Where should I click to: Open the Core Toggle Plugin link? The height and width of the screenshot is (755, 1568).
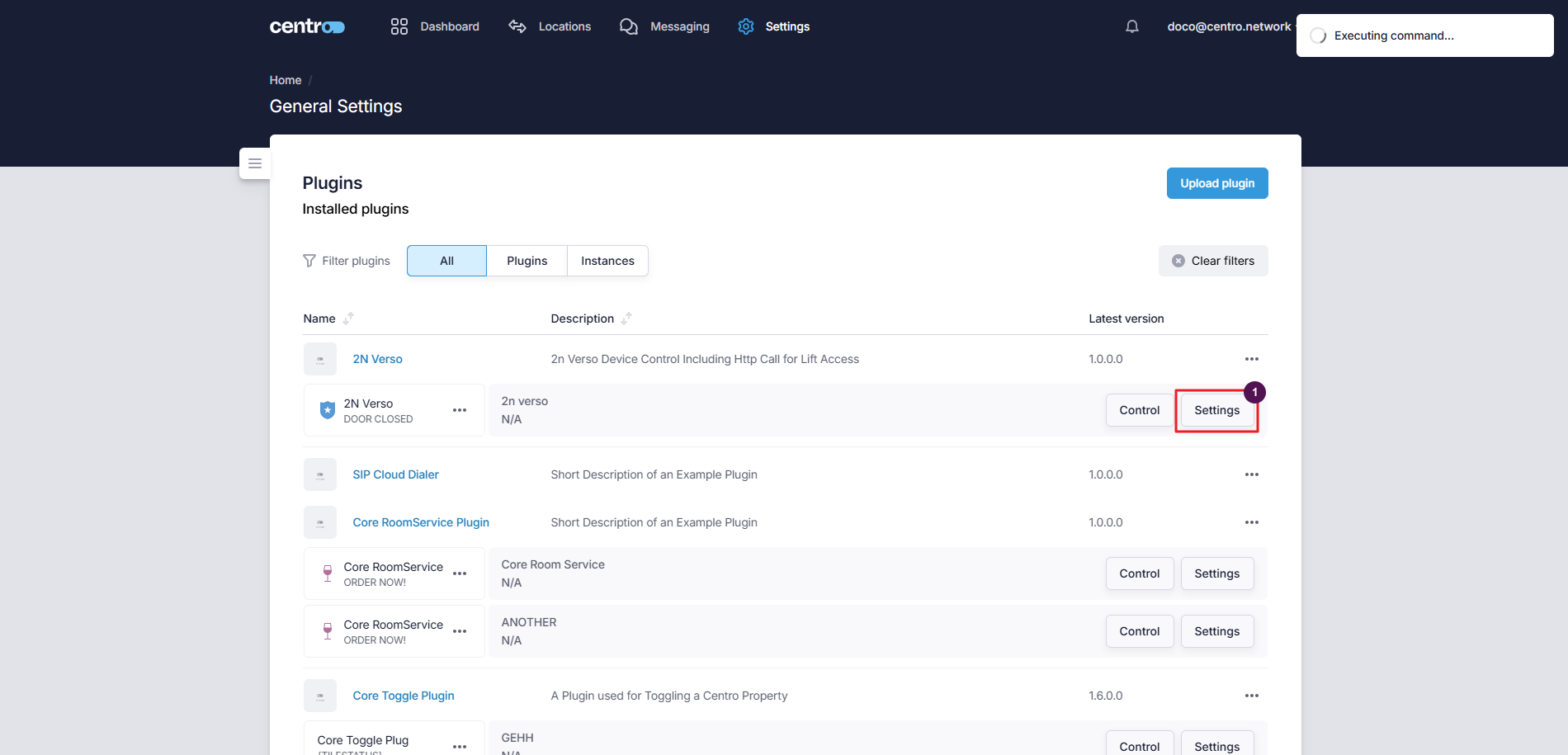tap(404, 696)
